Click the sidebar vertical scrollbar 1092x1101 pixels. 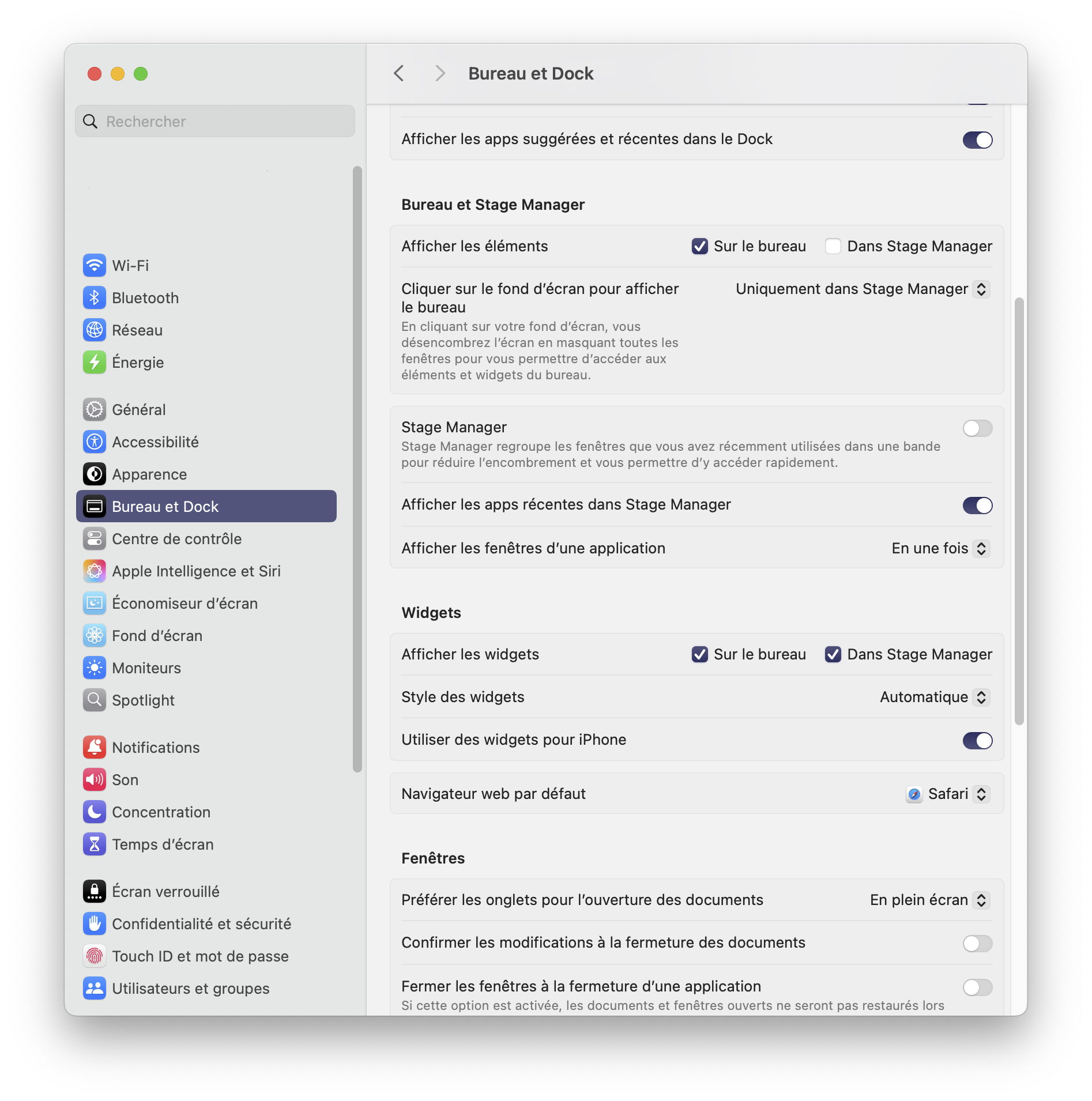point(357,469)
